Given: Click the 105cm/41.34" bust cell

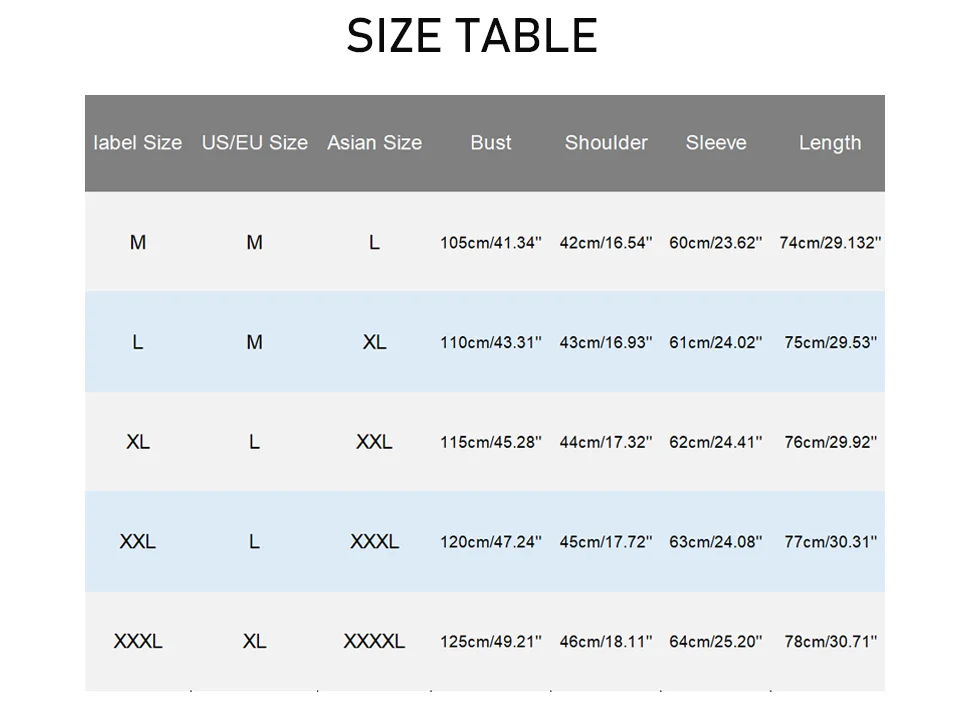Looking at the screenshot, I should [491, 243].
